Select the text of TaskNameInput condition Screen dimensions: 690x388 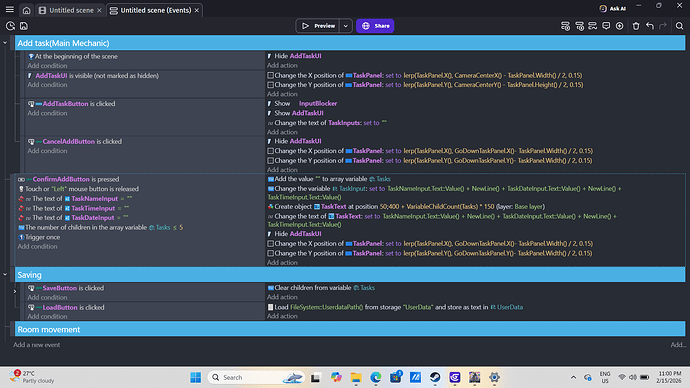[75, 199]
